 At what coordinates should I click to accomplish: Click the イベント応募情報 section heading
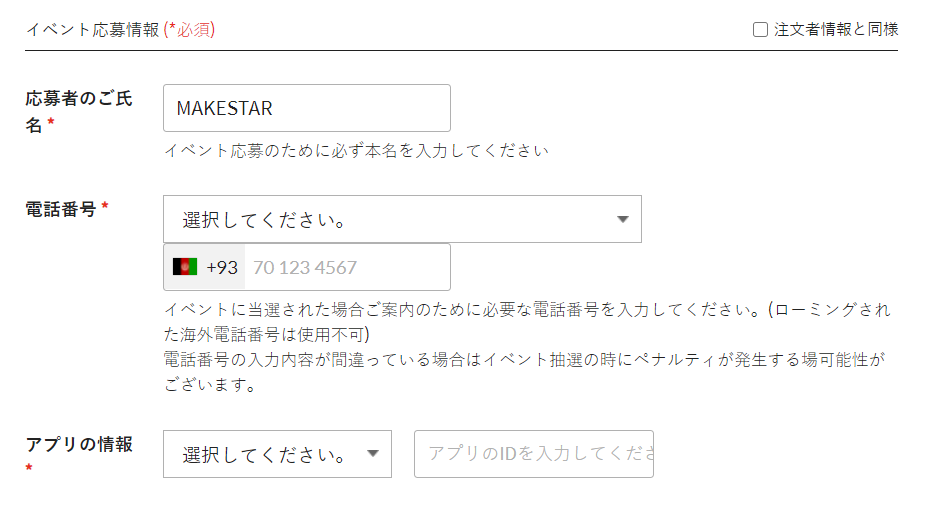pos(92,30)
